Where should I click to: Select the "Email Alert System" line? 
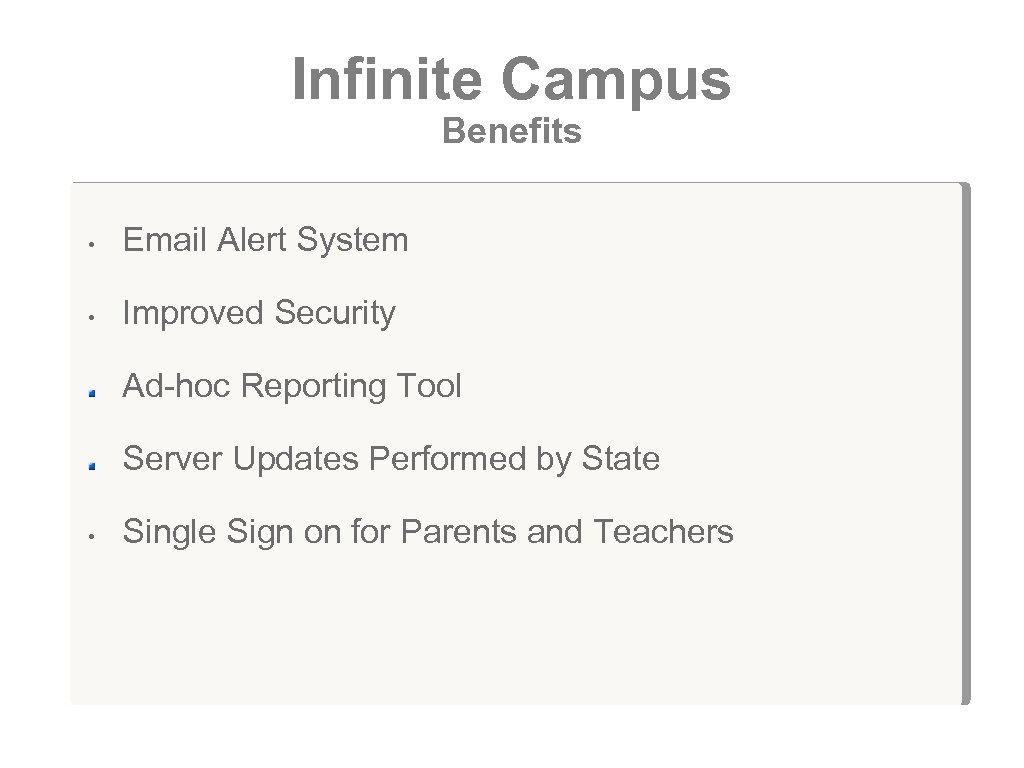[265, 240]
